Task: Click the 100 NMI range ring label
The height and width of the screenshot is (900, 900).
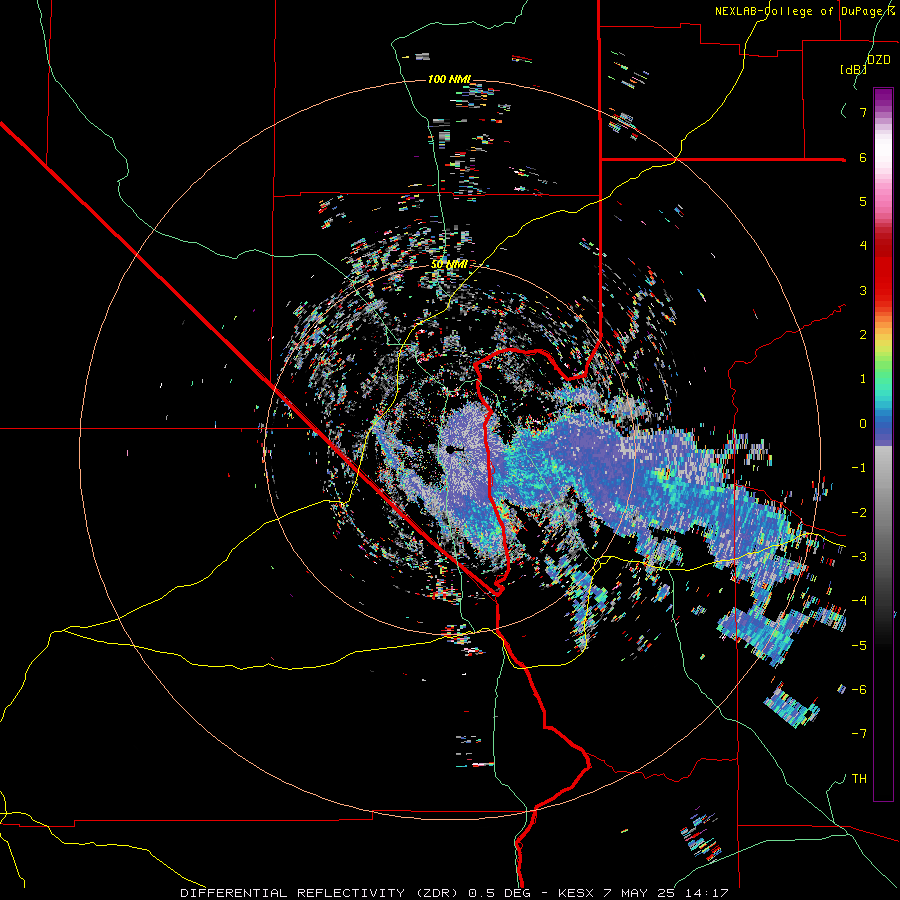Action: [x=449, y=79]
